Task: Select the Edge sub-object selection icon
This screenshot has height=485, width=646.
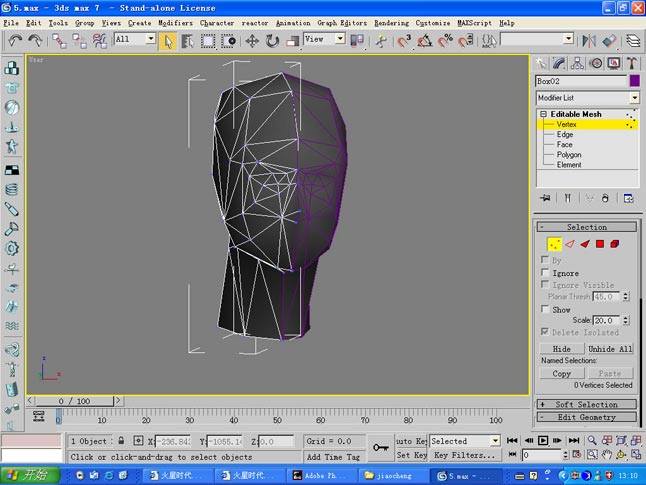Action: click(x=570, y=244)
